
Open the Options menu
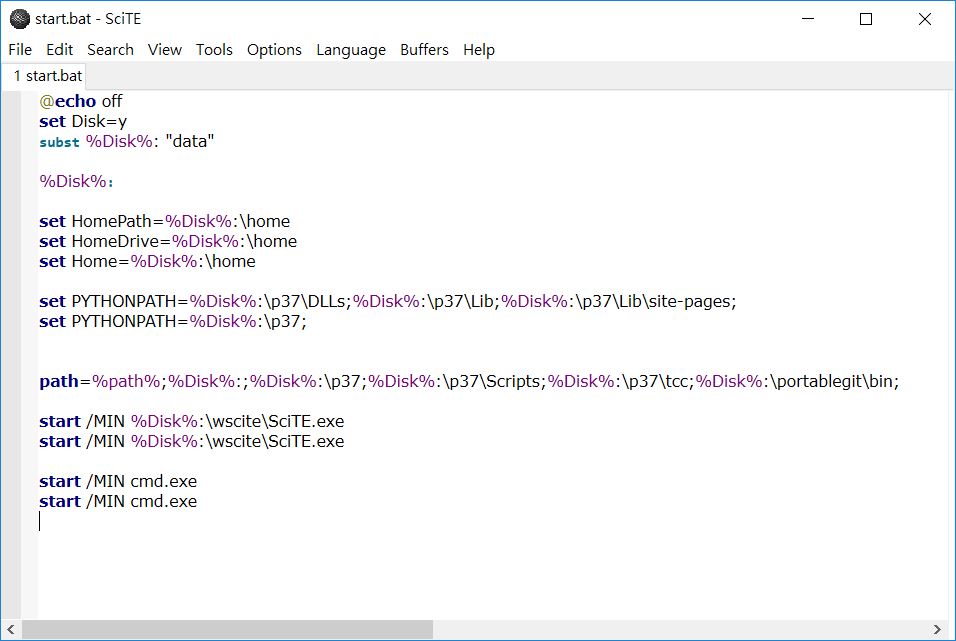[x=274, y=49]
